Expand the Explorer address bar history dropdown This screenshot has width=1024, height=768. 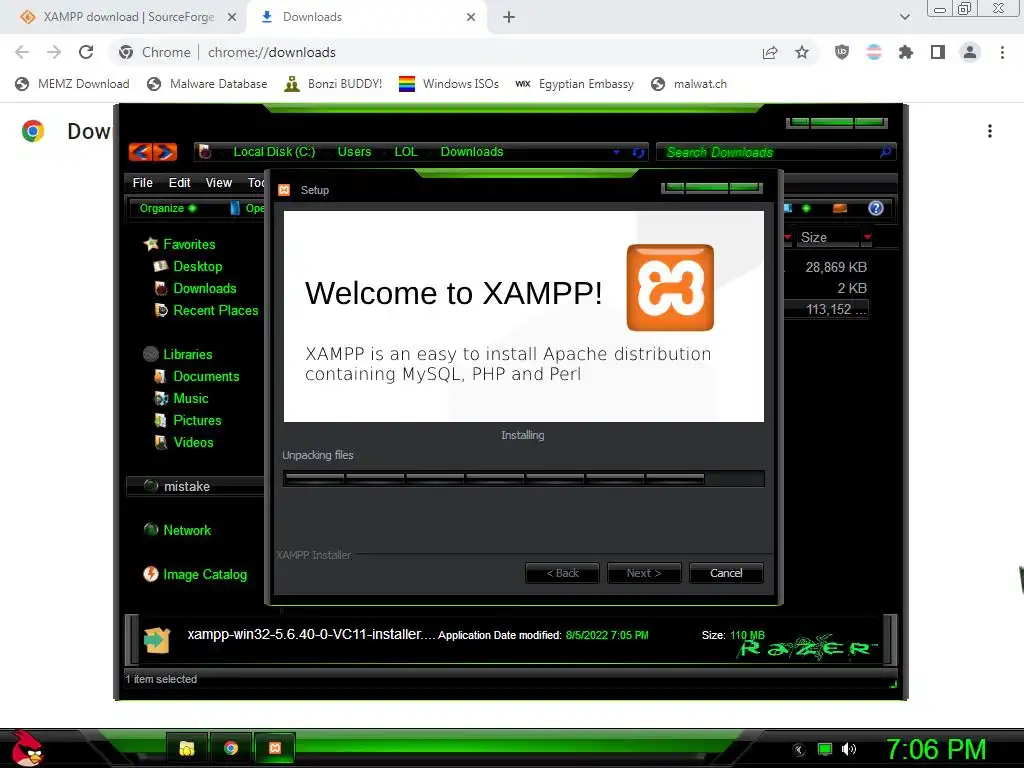[616, 152]
